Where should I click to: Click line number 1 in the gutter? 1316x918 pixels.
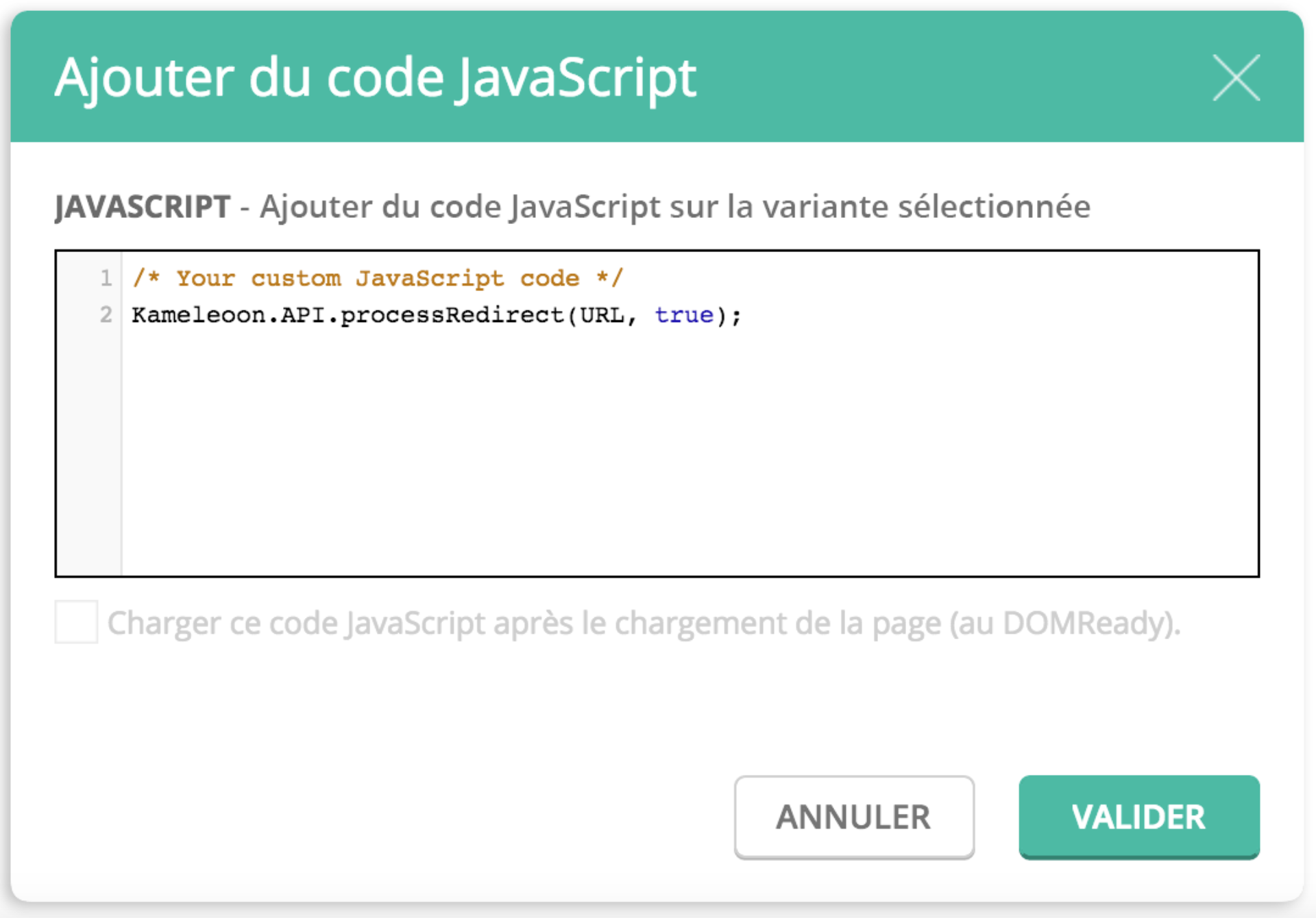[x=106, y=278]
